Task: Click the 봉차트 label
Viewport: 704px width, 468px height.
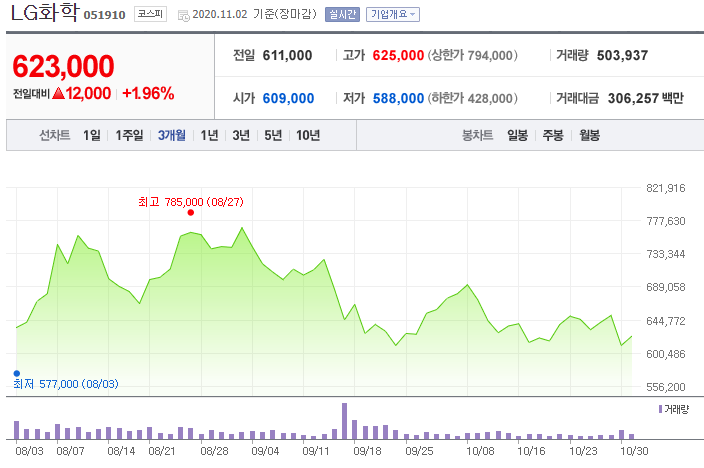Action: (x=478, y=135)
